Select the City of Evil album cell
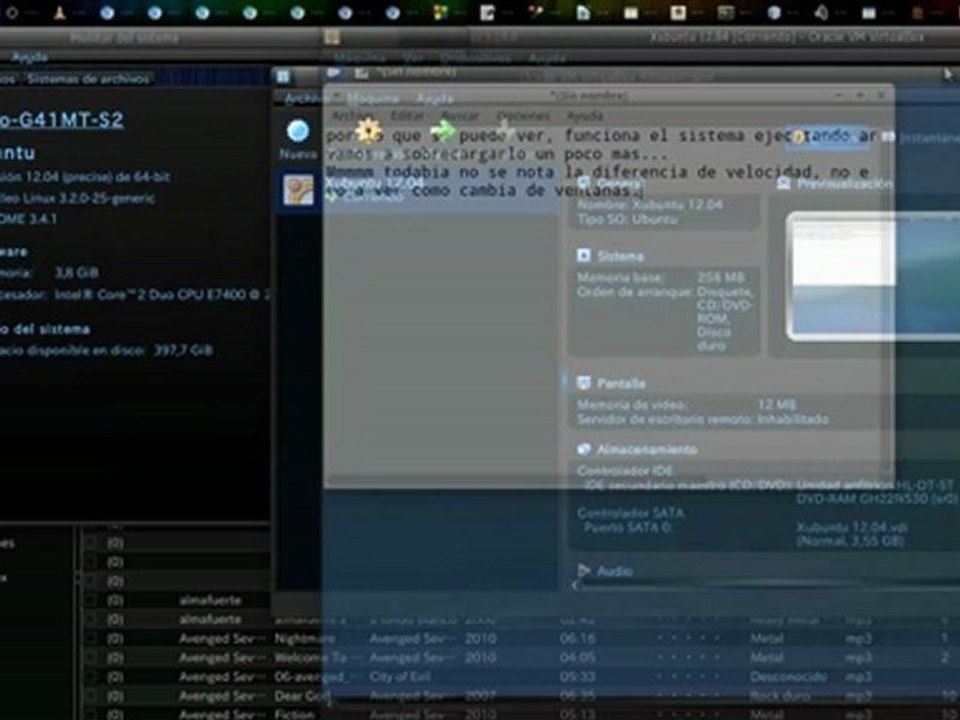Screen dimensions: 960x720 pyautogui.click(x=400, y=677)
